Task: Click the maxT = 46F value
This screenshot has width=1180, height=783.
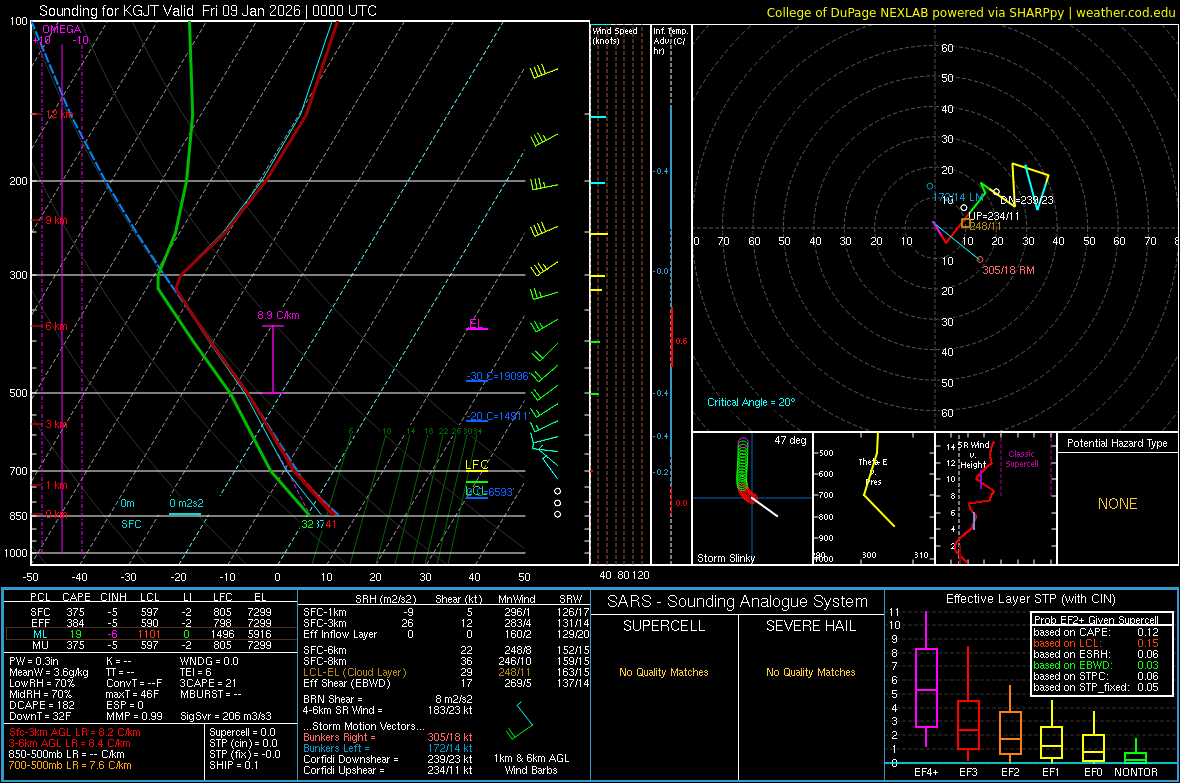Action: click(132, 694)
